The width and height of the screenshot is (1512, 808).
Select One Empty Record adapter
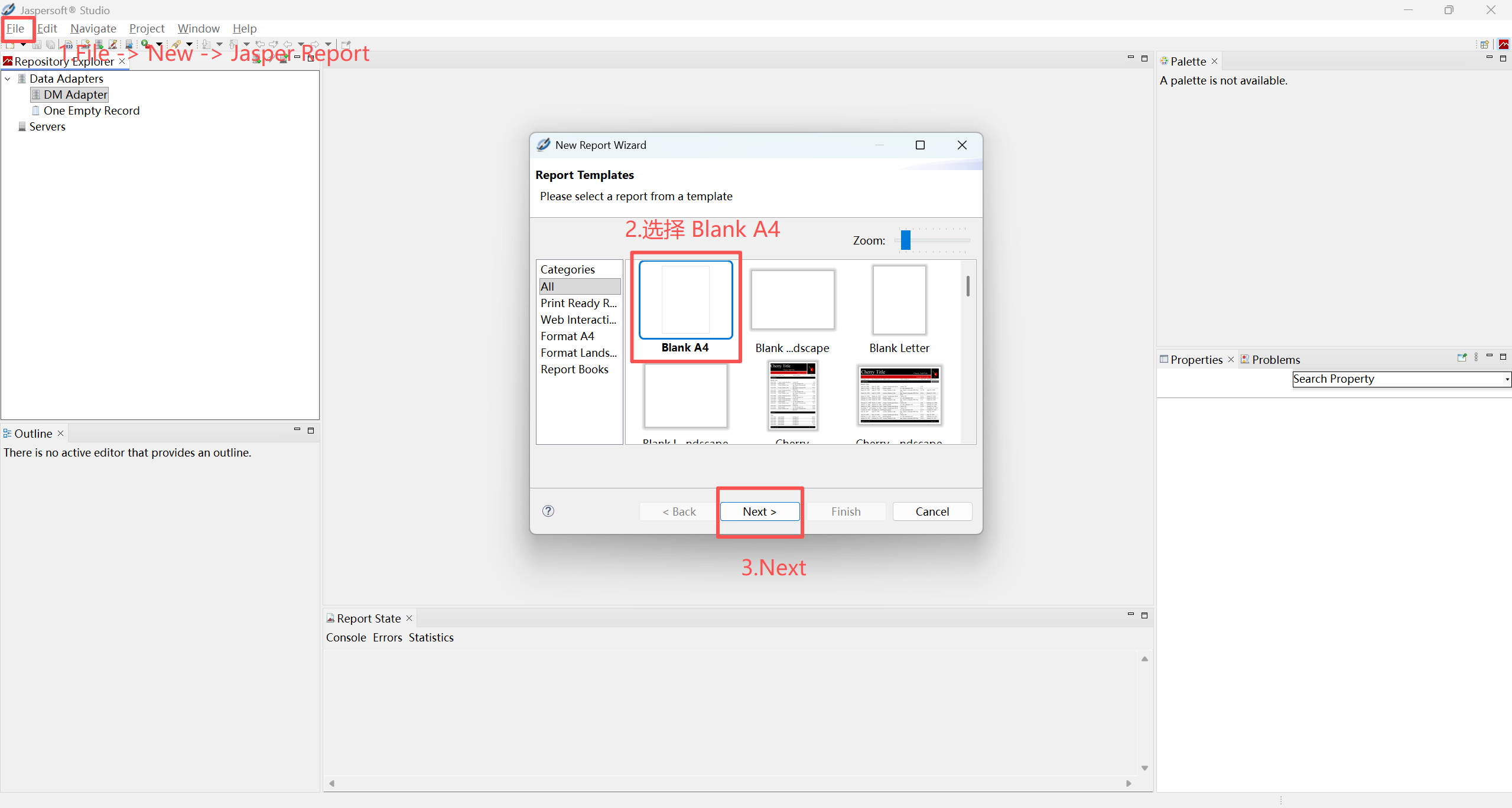(x=91, y=110)
